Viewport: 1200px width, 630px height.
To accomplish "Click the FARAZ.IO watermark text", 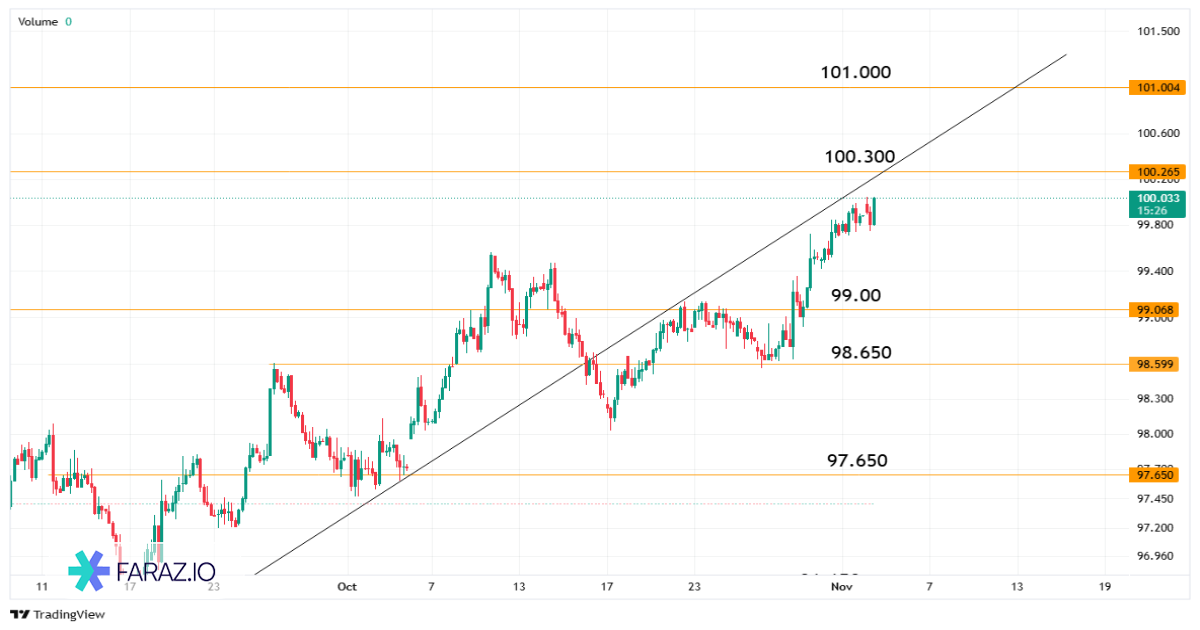I will pos(165,572).
